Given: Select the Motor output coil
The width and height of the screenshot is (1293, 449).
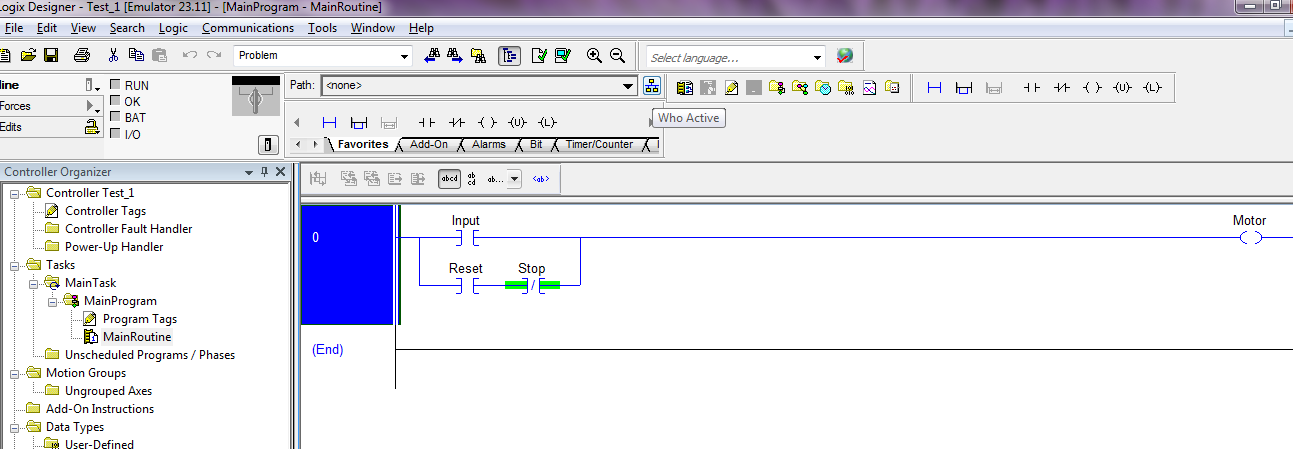Looking at the screenshot, I should click(1250, 237).
